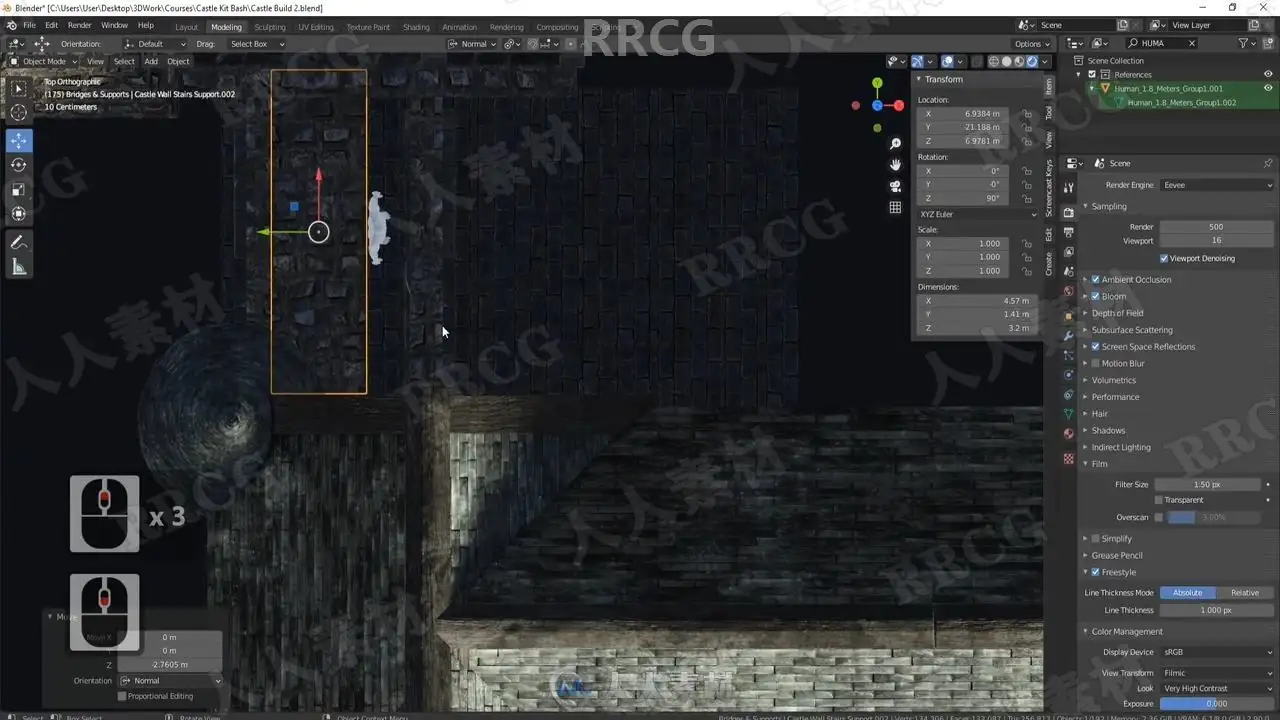Click the Location X value field
This screenshot has width=1280, height=720.
point(961,114)
